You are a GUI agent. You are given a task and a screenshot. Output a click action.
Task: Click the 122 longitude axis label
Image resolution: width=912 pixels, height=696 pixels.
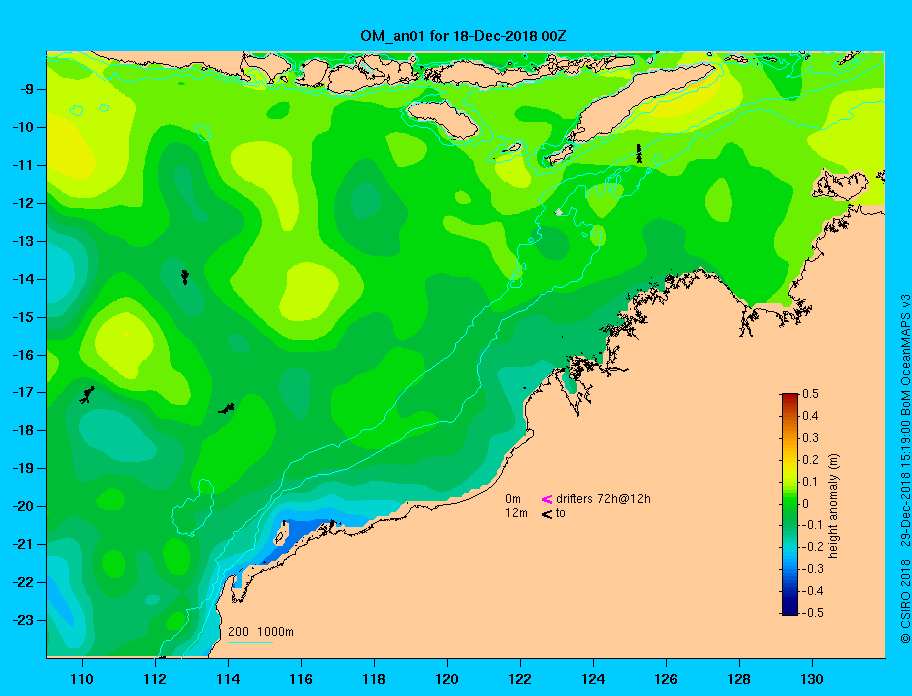[520, 679]
